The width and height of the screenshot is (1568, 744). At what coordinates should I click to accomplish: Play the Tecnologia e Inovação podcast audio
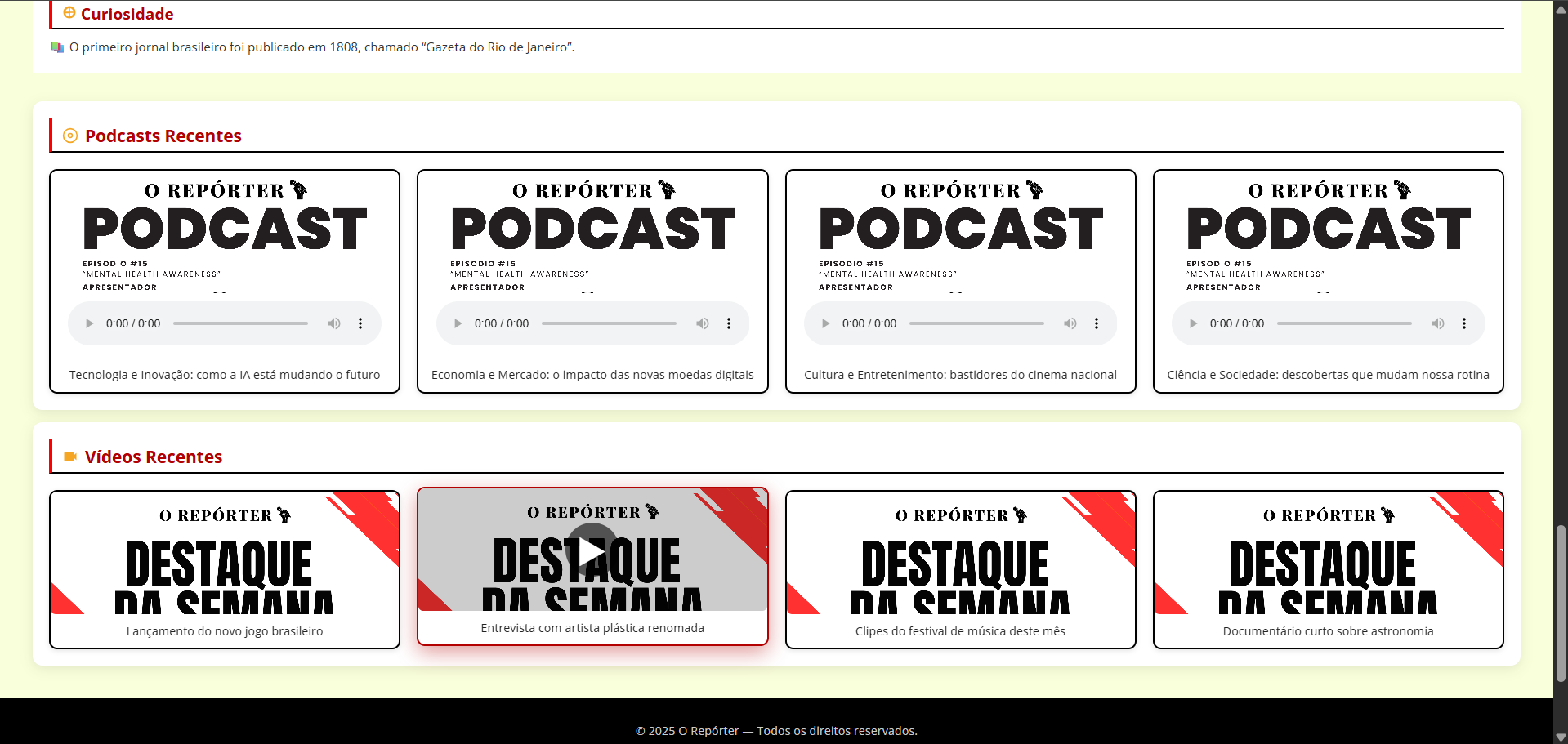coord(90,323)
